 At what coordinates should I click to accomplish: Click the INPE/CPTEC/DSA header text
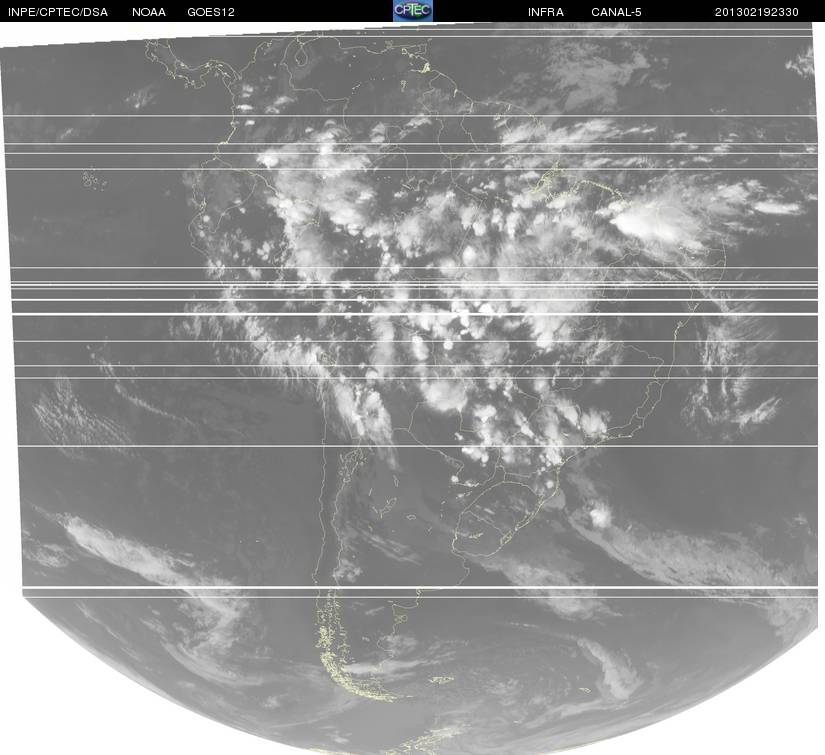tap(58, 12)
